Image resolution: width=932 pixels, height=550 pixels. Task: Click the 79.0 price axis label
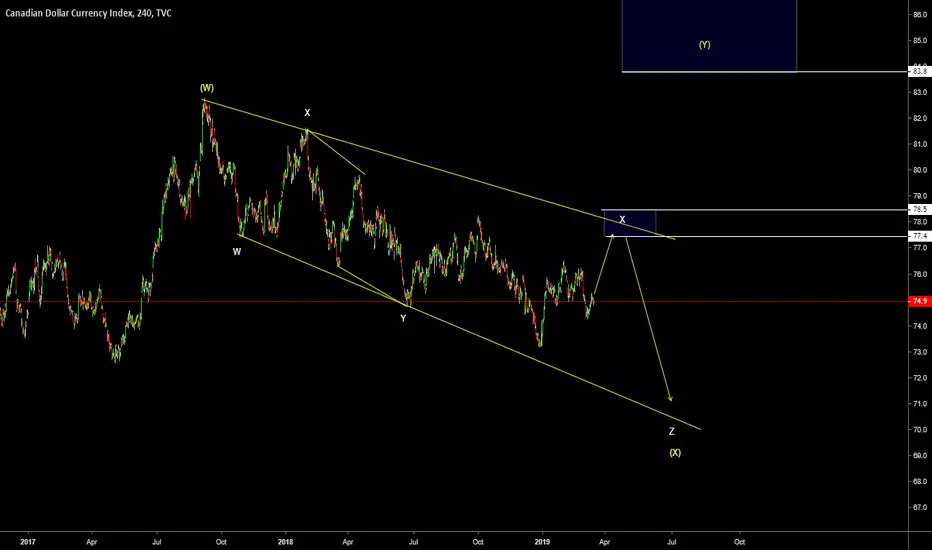(920, 196)
